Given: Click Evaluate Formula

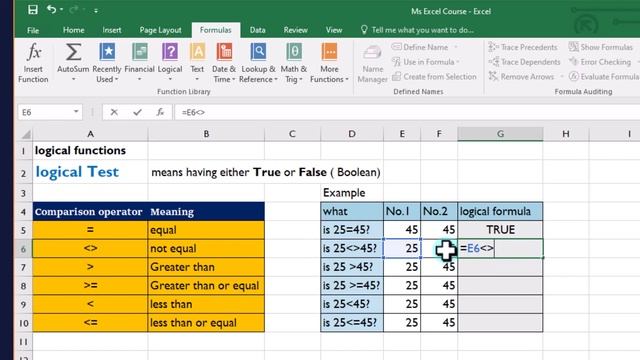Looking at the screenshot, I should pos(604,77).
